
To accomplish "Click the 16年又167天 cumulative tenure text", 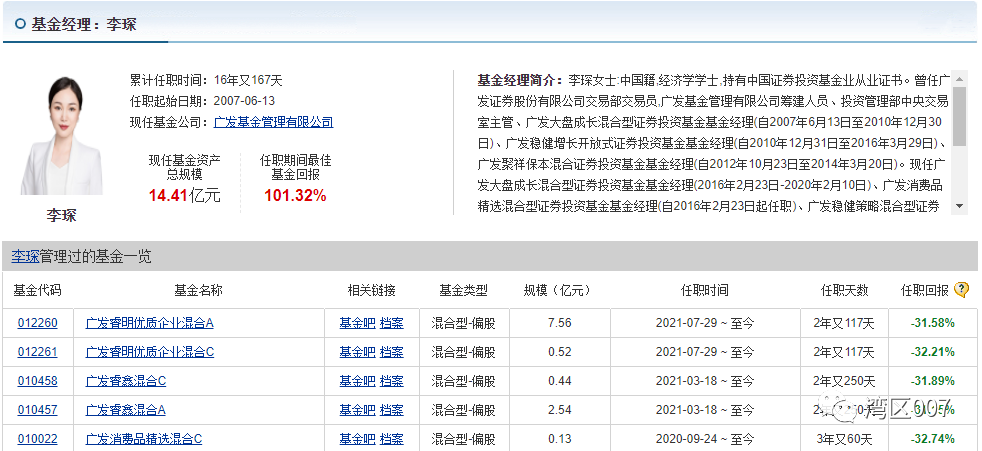I will [249, 80].
